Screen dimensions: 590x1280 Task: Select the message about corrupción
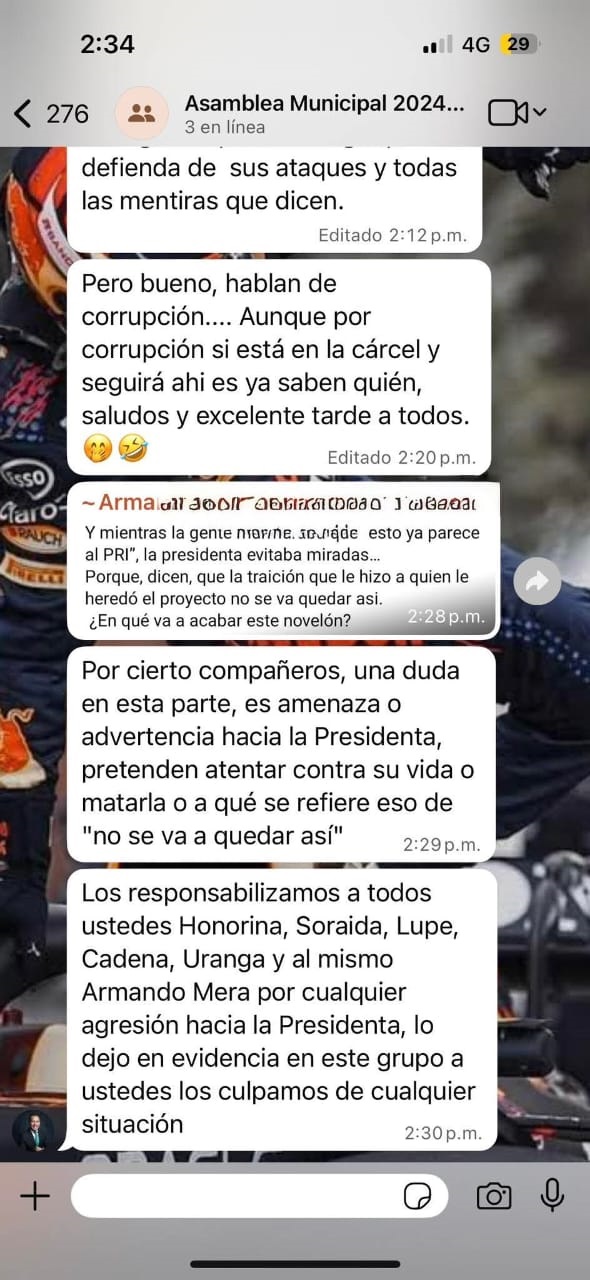pyautogui.click(x=279, y=367)
